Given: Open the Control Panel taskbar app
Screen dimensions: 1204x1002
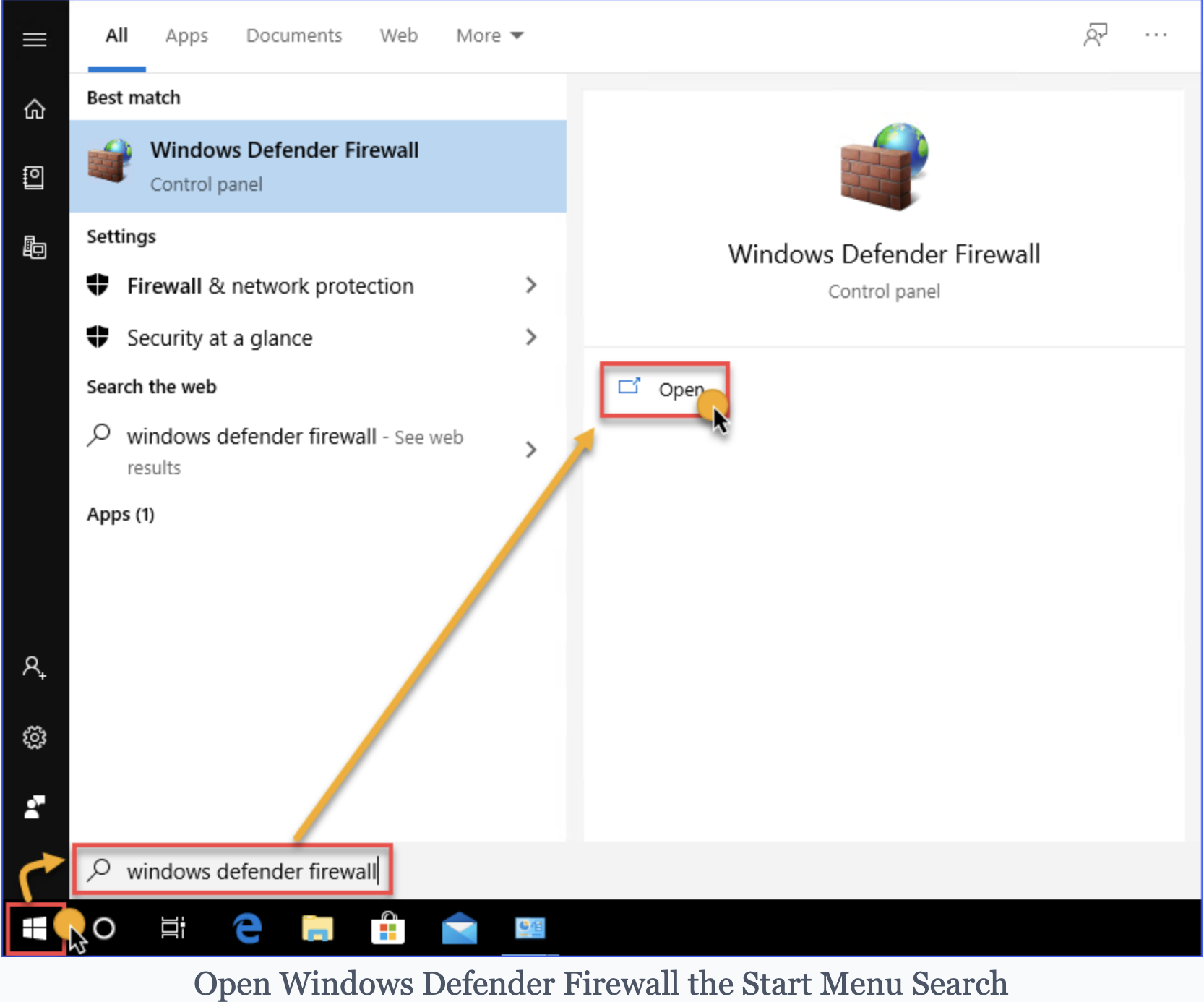Looking at the screenshot, I should pos(530,928).
